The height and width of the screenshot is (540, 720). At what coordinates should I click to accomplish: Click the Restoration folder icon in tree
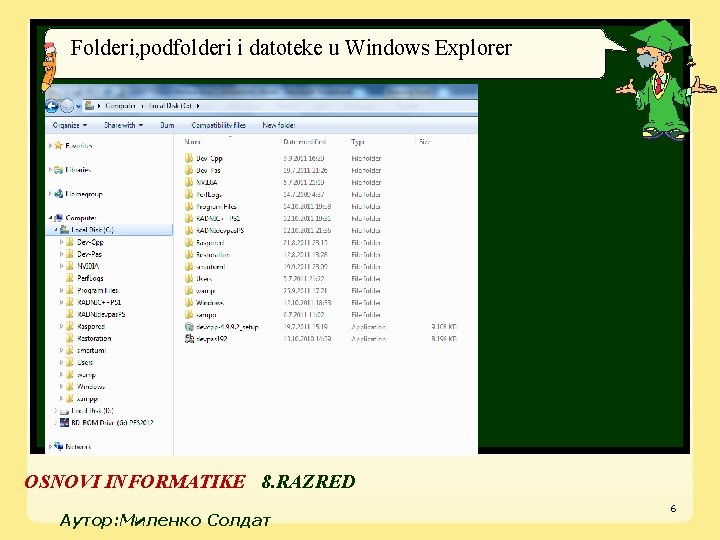click(x=70, y=338)
